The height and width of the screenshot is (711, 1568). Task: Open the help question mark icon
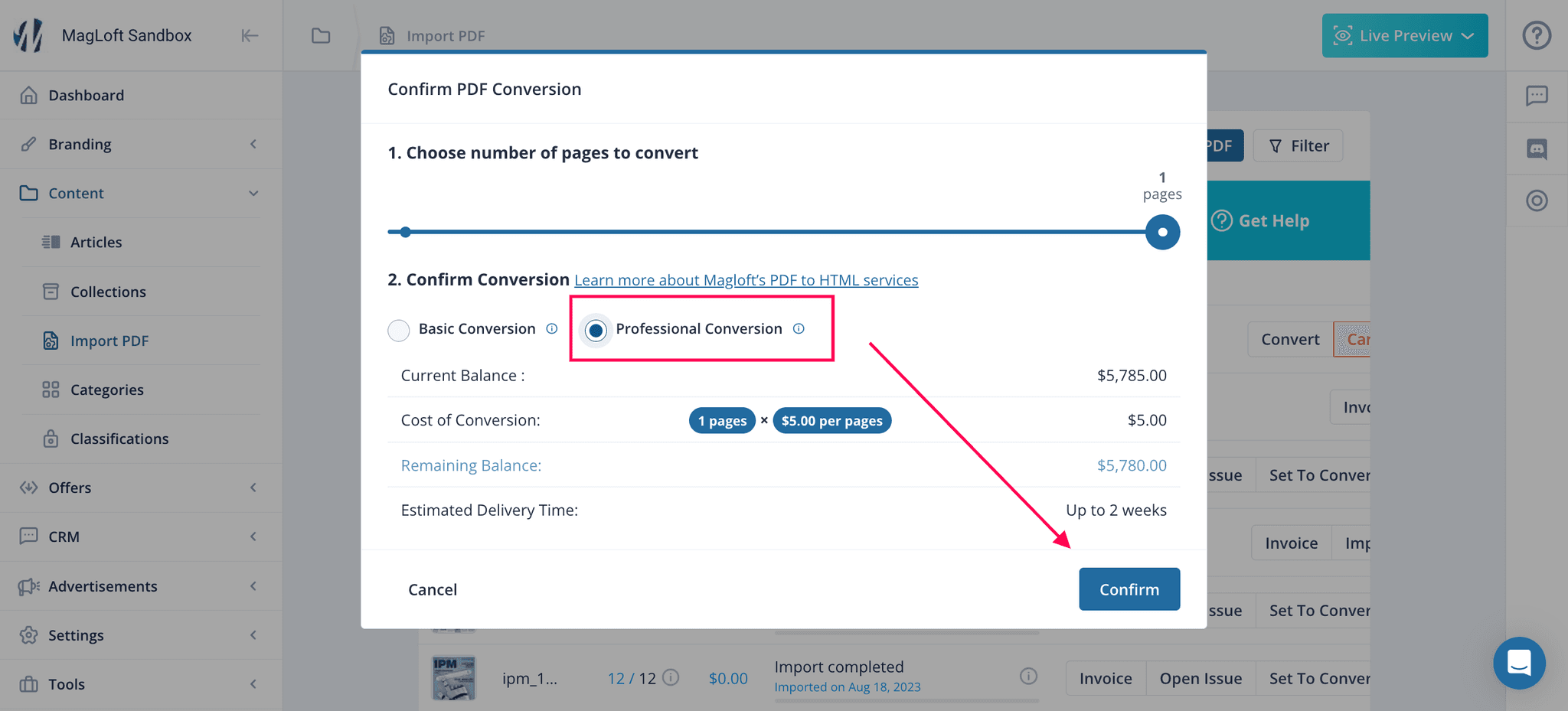1537,36
